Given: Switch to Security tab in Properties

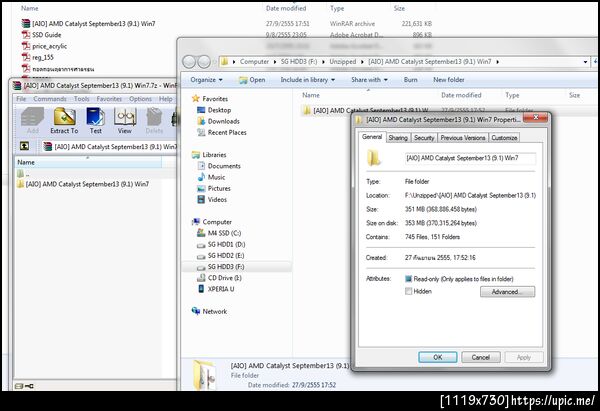Looking at the screenshot, I should click(424, 138).
